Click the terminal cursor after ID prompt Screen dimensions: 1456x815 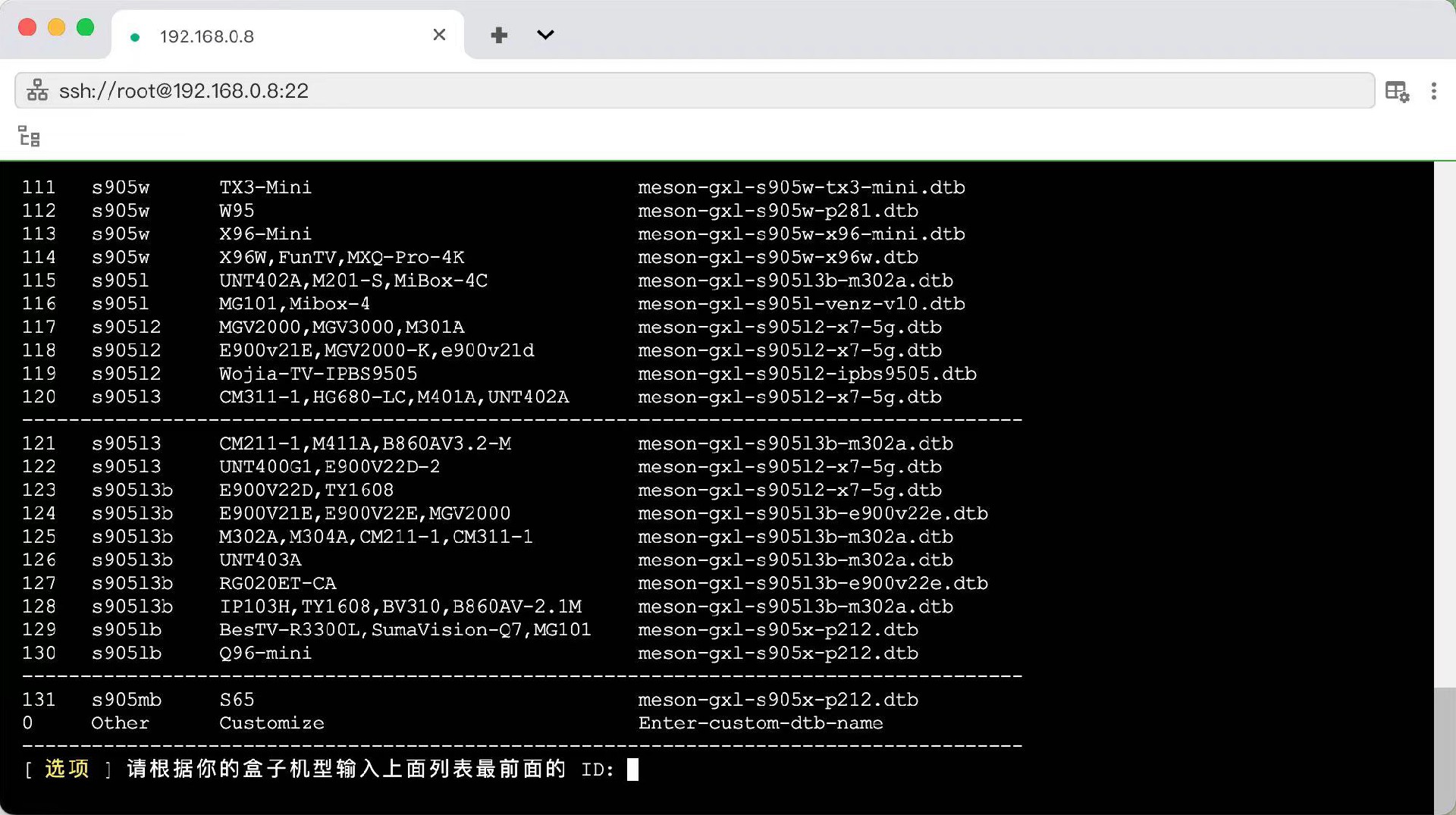[x=632, y=770]
